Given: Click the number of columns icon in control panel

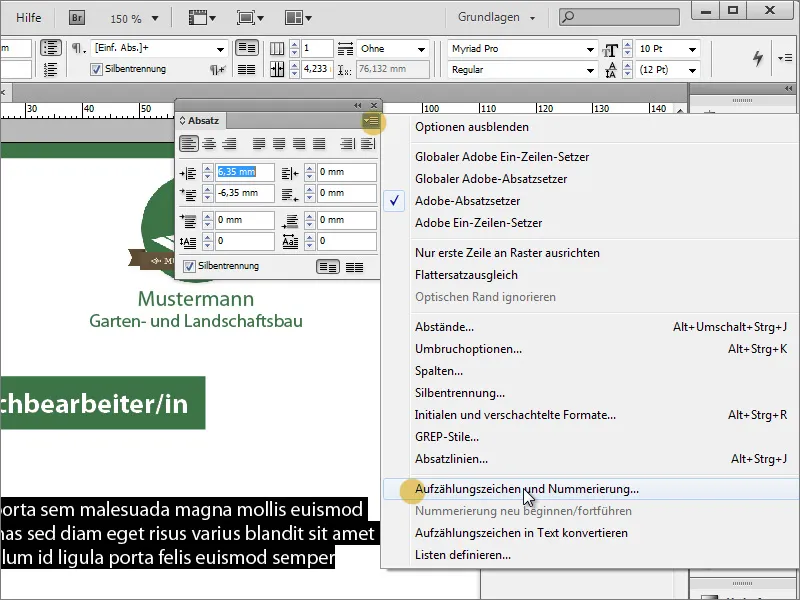Looking at the screenshot, I should tap(277, 48).
